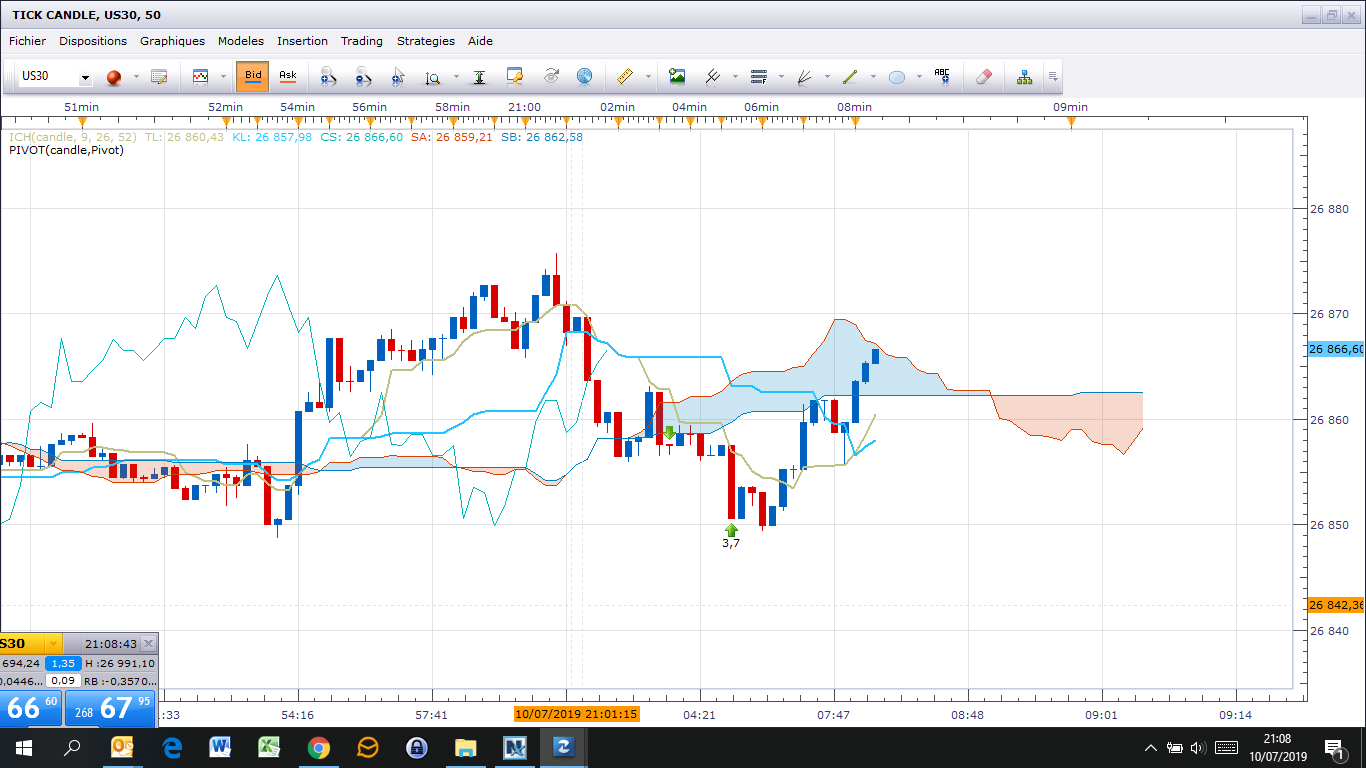Open the Strategies menu
Viewport: 1366px width, 768px height.
click(426, 41)
